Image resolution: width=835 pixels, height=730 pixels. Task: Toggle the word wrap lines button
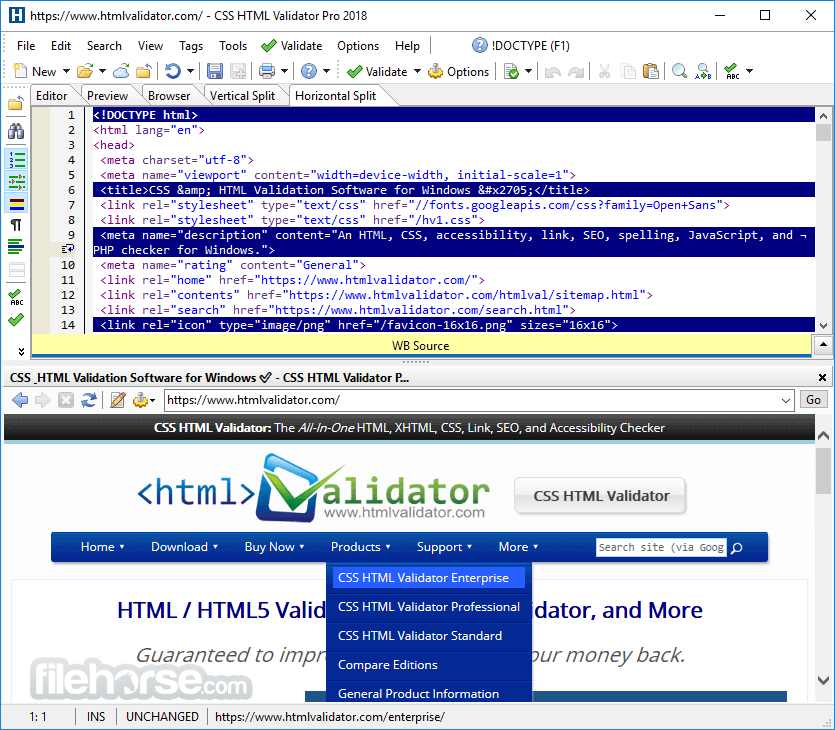[x=17, y=247]
